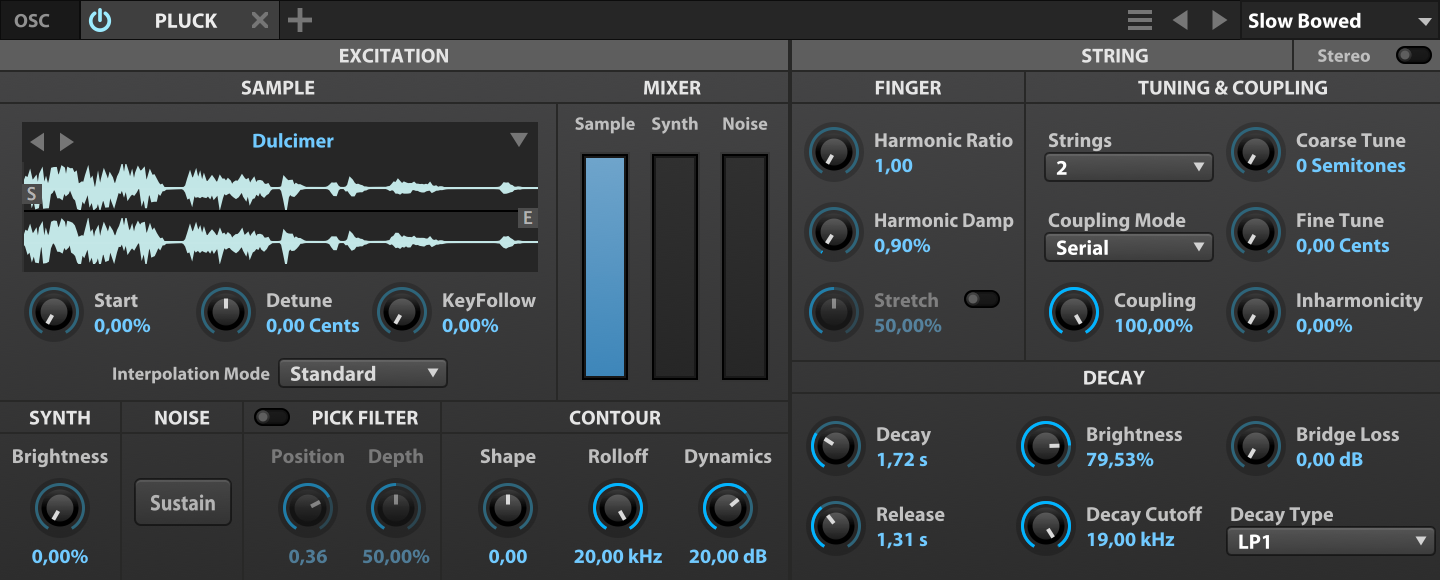Power off the PLUCK oscillator
The image size is (1440, 580).
click(x=99, y=20)
